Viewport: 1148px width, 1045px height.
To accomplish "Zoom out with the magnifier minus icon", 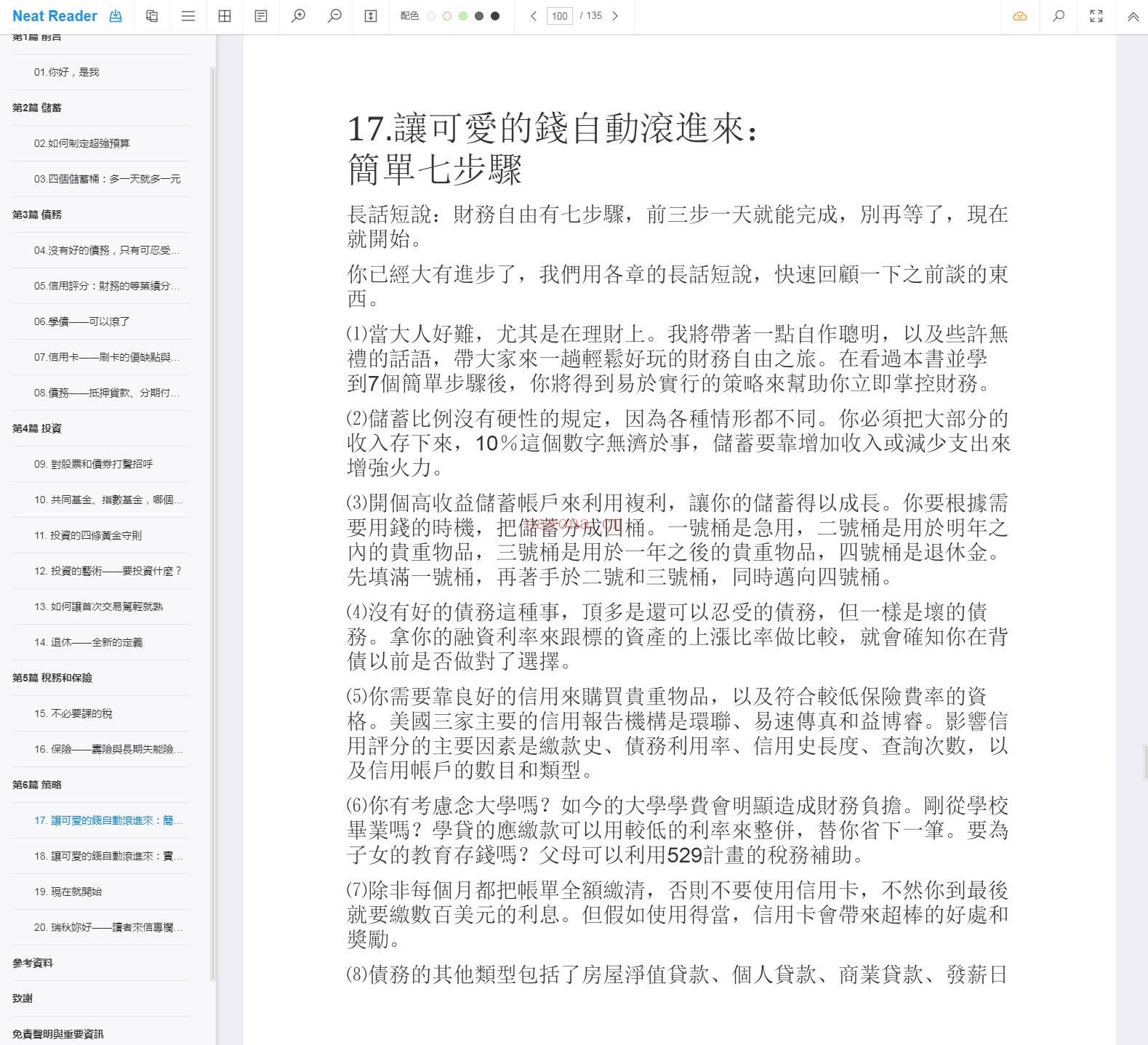I will tap(334, 16).
